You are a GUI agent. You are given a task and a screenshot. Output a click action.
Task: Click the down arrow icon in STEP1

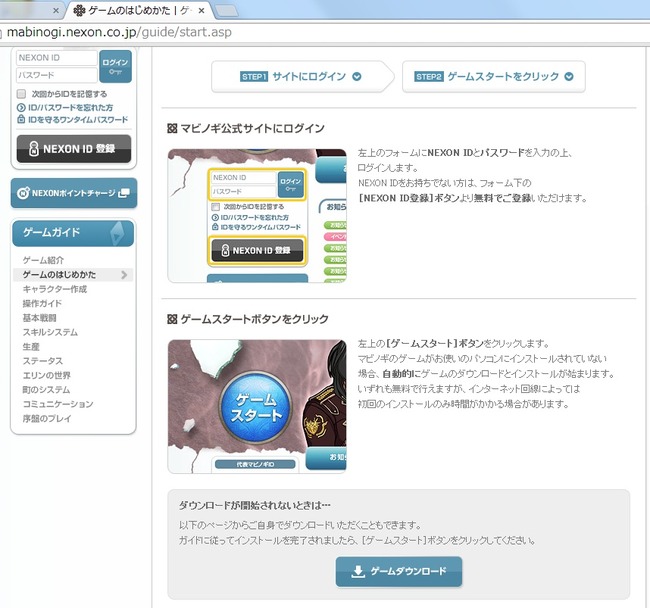[x=357, y=77]
